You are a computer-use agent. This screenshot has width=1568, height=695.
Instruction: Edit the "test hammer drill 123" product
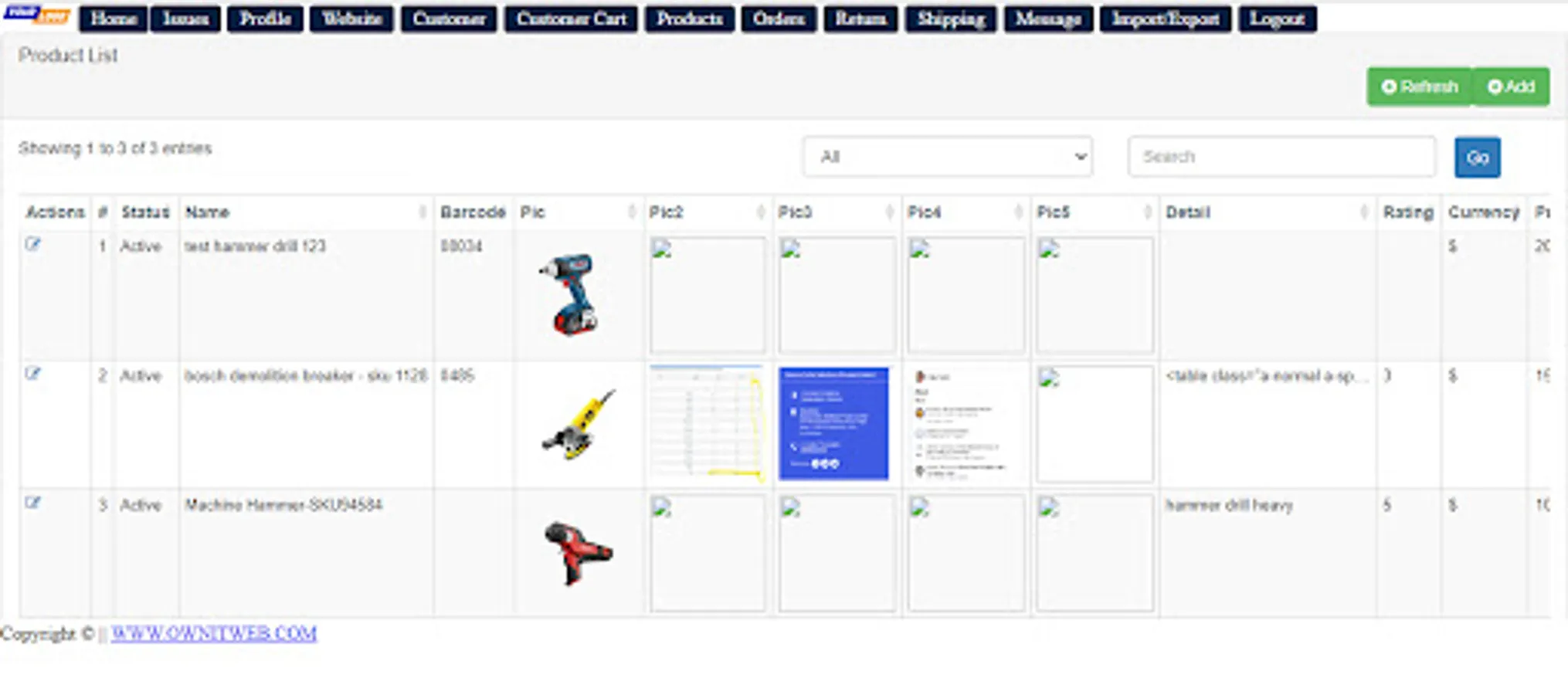click(32, 243)
